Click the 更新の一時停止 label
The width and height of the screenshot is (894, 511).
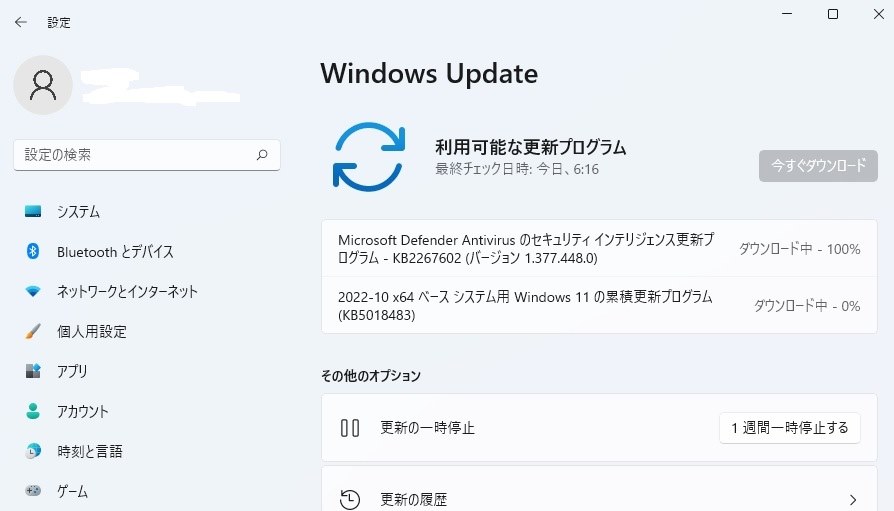(427, 428)
